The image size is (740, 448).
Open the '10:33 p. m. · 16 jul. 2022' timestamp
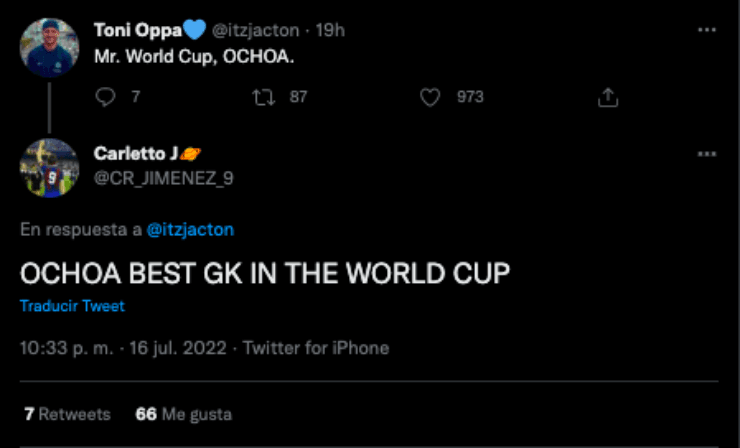123,348
